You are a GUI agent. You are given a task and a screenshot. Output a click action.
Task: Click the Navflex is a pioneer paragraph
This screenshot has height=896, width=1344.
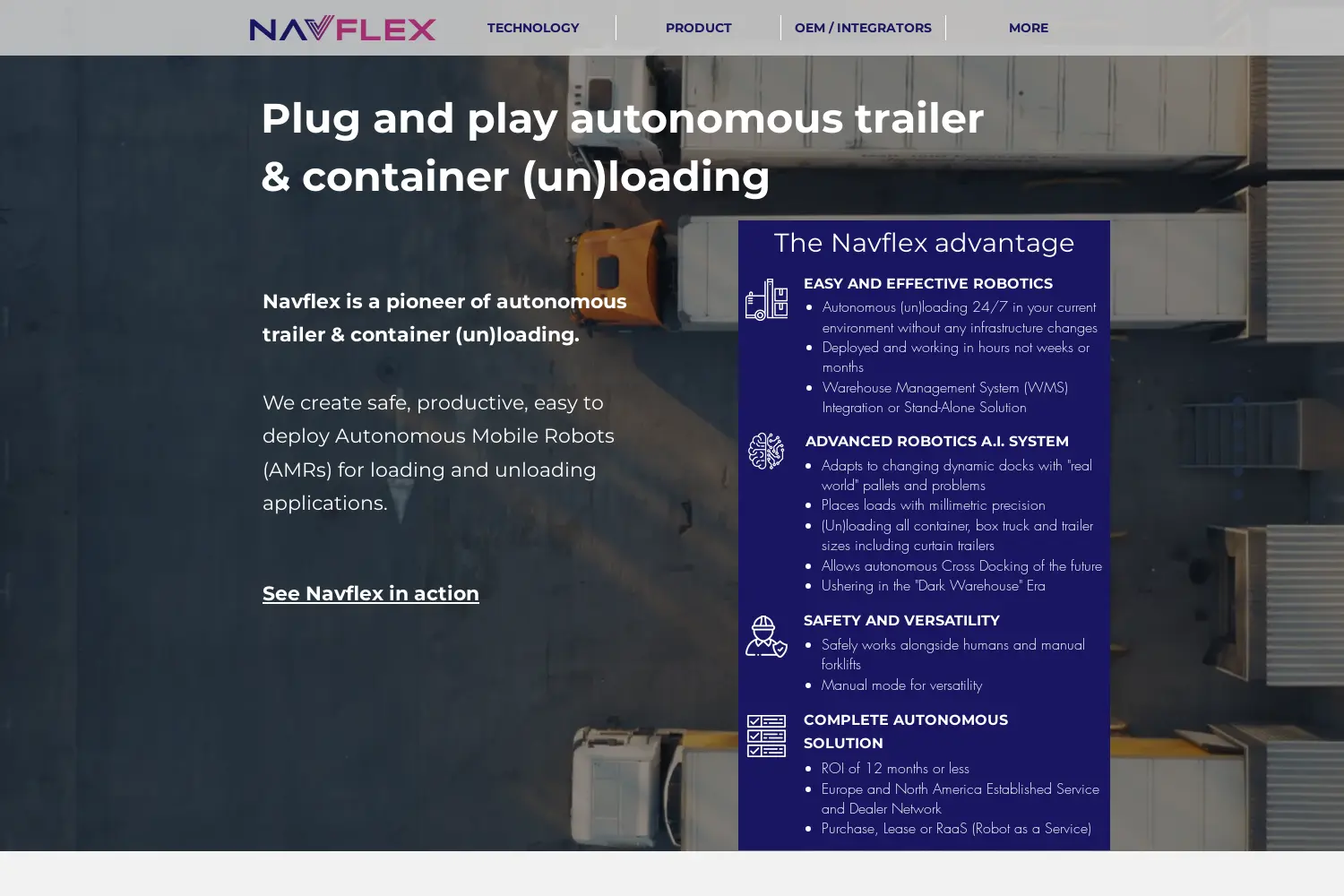click(444, 317)
